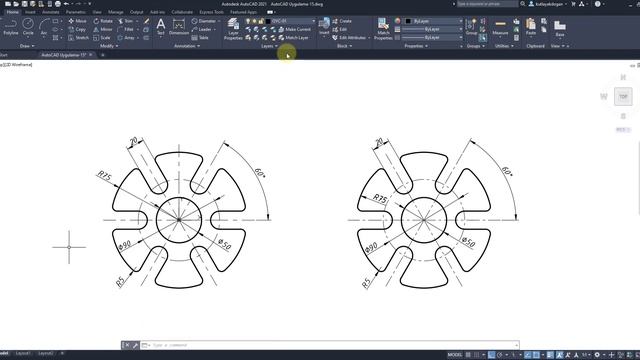Click the Undo arrow in quick access toolbar
The height and width of the screenshot is (360, 640).
click(x=66, y=4)
